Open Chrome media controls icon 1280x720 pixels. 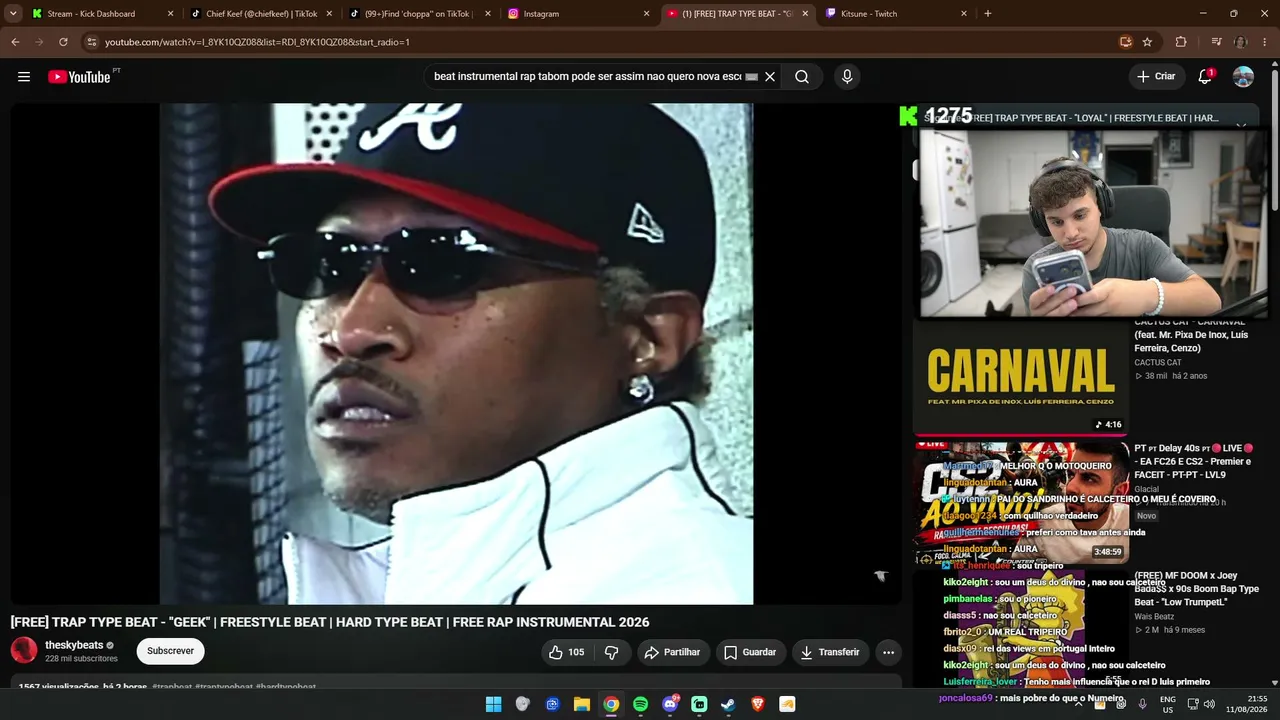point(1216,42)
